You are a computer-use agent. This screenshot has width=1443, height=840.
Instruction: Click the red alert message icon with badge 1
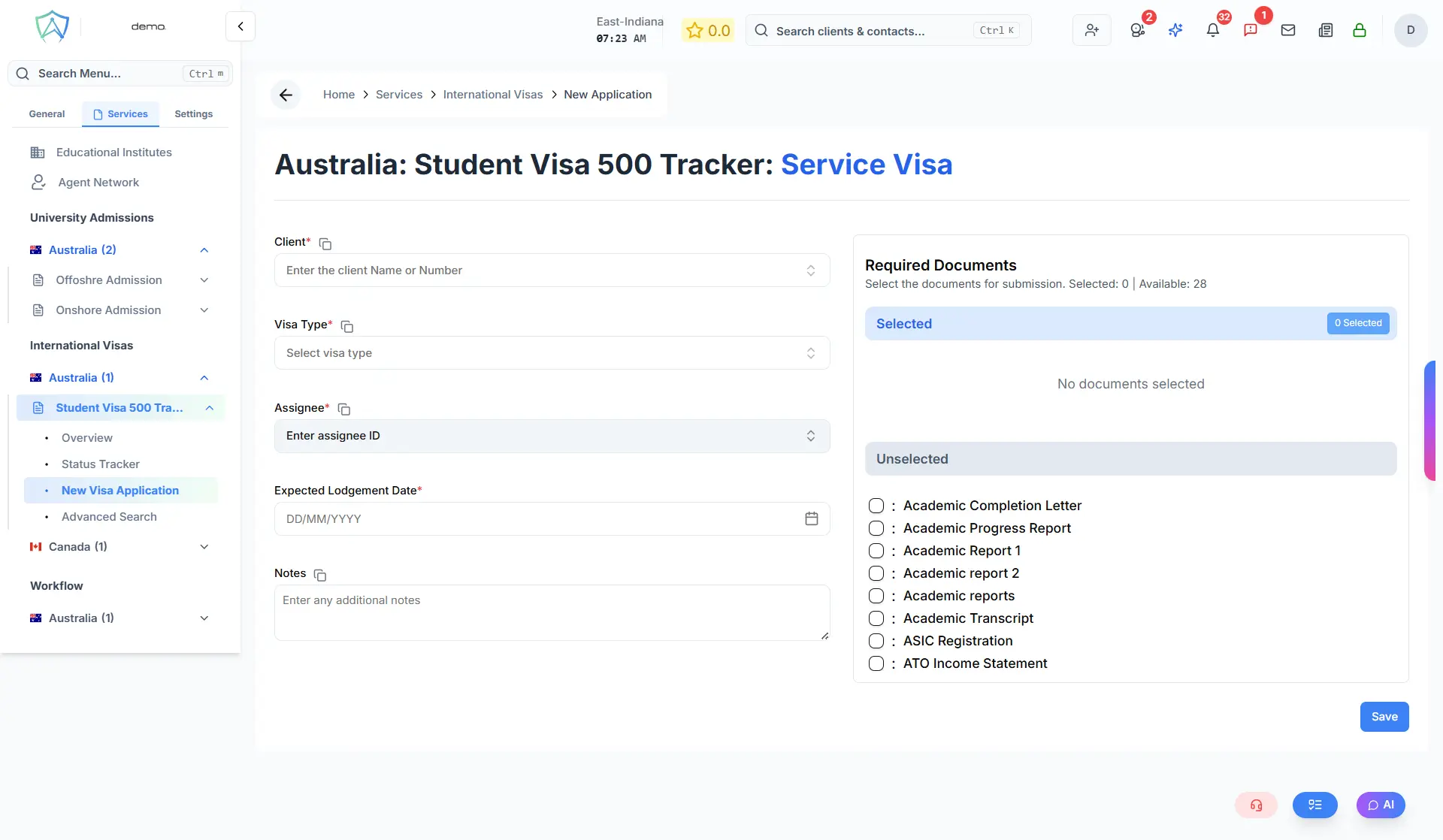click(1251, 30)
